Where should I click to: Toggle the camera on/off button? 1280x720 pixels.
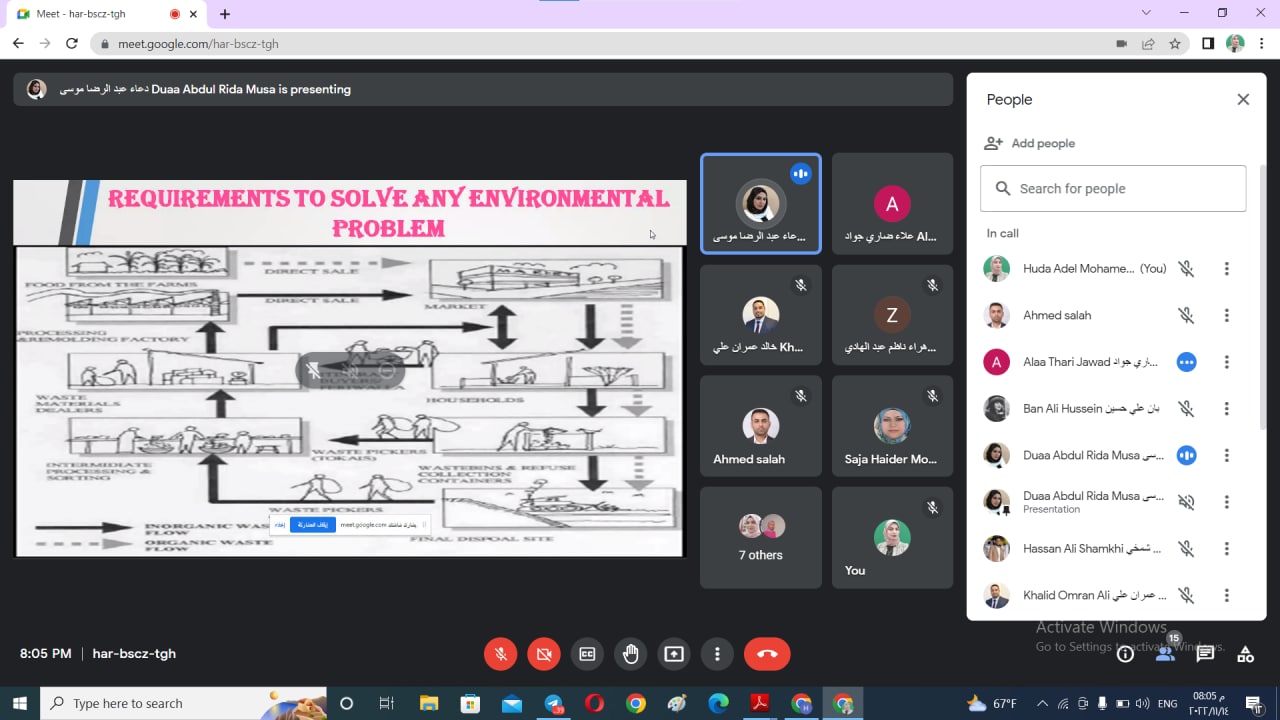(544, 654)
